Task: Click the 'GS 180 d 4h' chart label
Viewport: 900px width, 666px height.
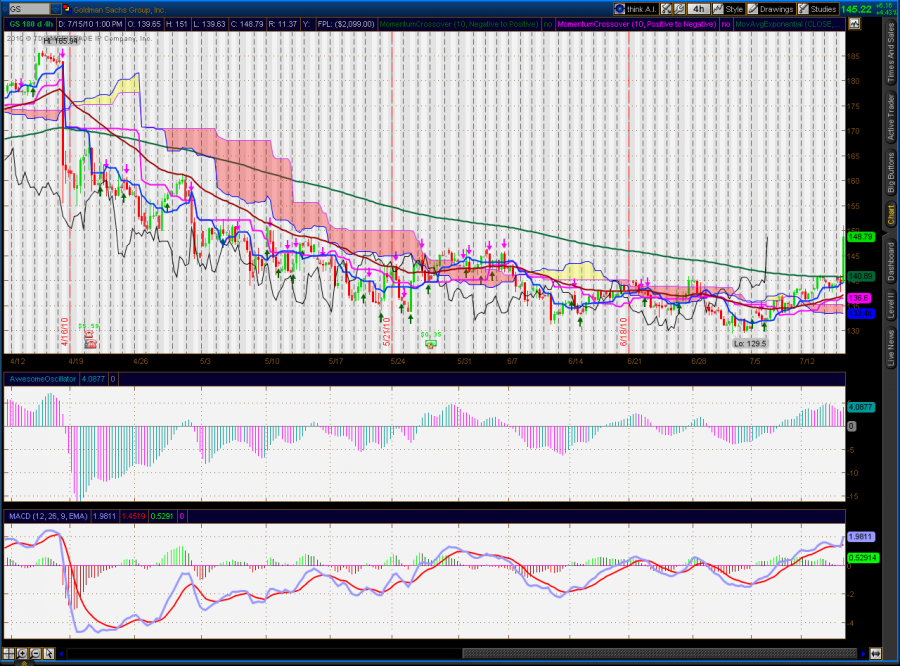Action: pos(32,24)
